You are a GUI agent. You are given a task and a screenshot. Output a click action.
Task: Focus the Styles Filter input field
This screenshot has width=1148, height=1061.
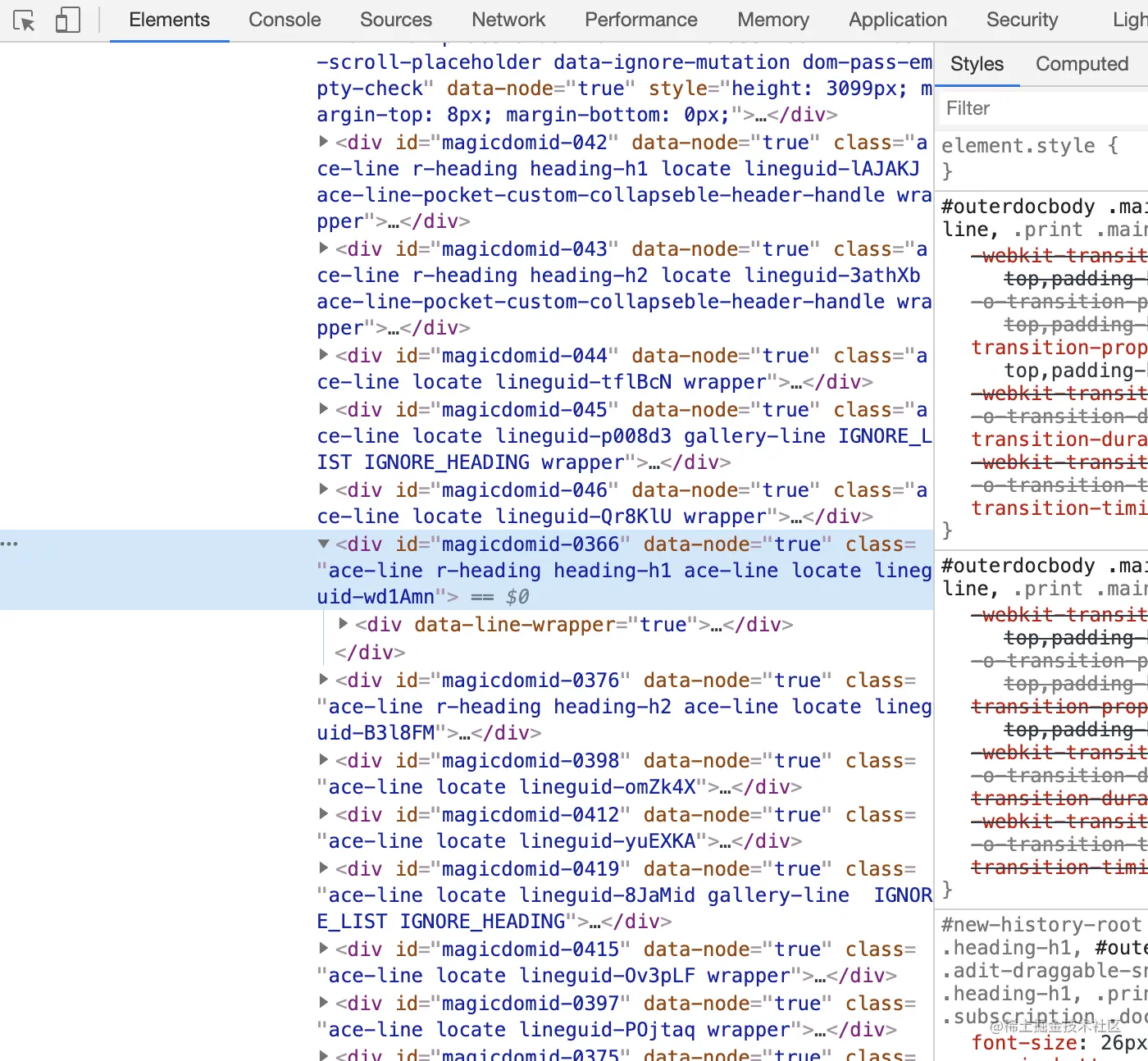pyautogui.click(x=1041, y=108)
